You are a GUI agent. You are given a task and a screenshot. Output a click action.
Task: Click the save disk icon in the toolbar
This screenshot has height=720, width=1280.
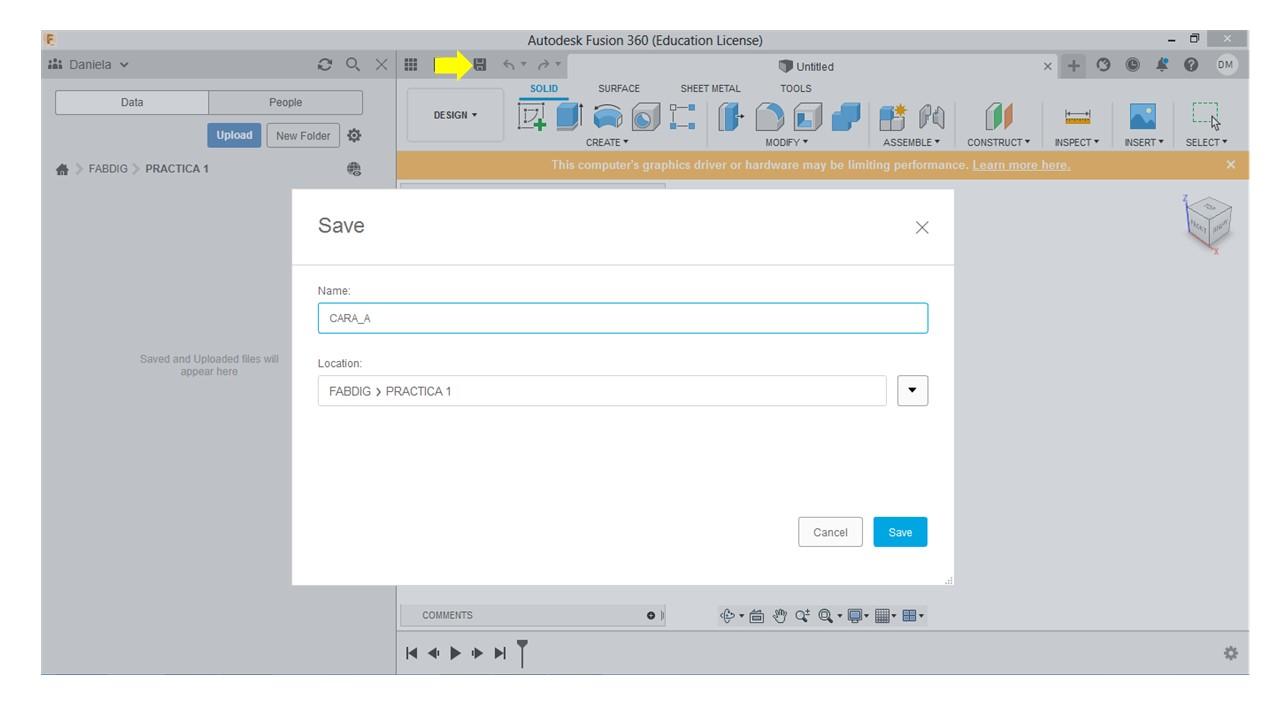click(x=480, y=66)
